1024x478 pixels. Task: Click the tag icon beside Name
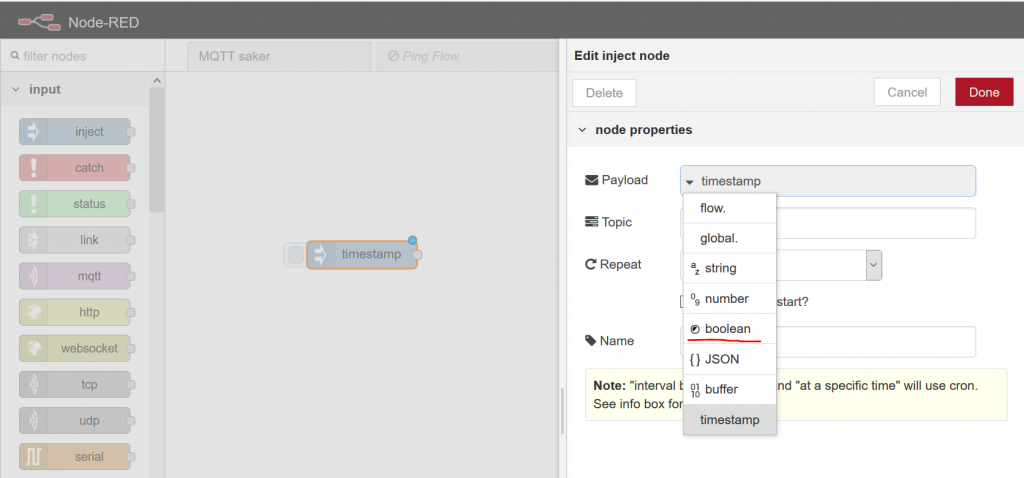click(591, 340)
